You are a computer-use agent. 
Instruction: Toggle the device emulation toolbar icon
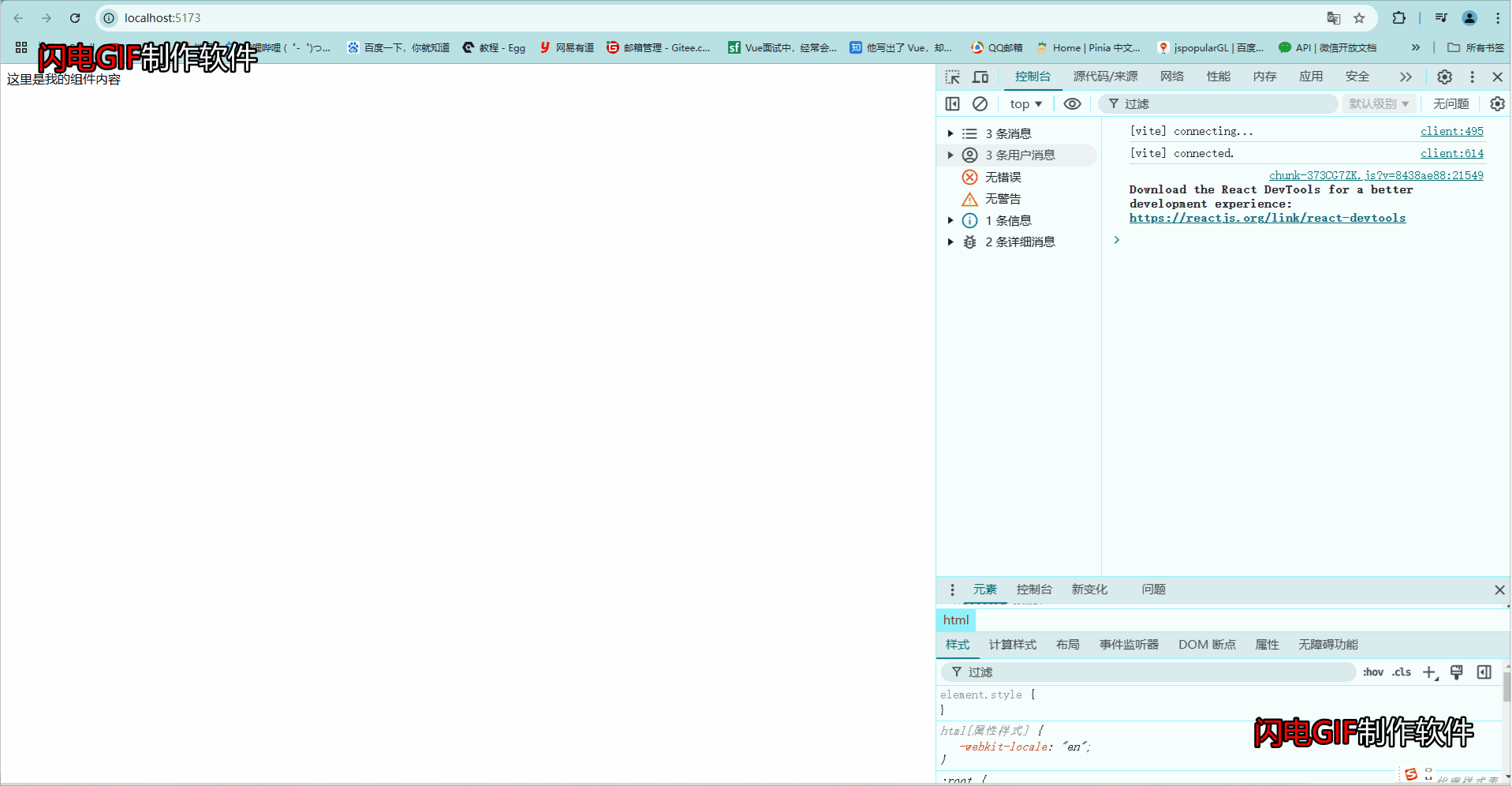point(980,77)
